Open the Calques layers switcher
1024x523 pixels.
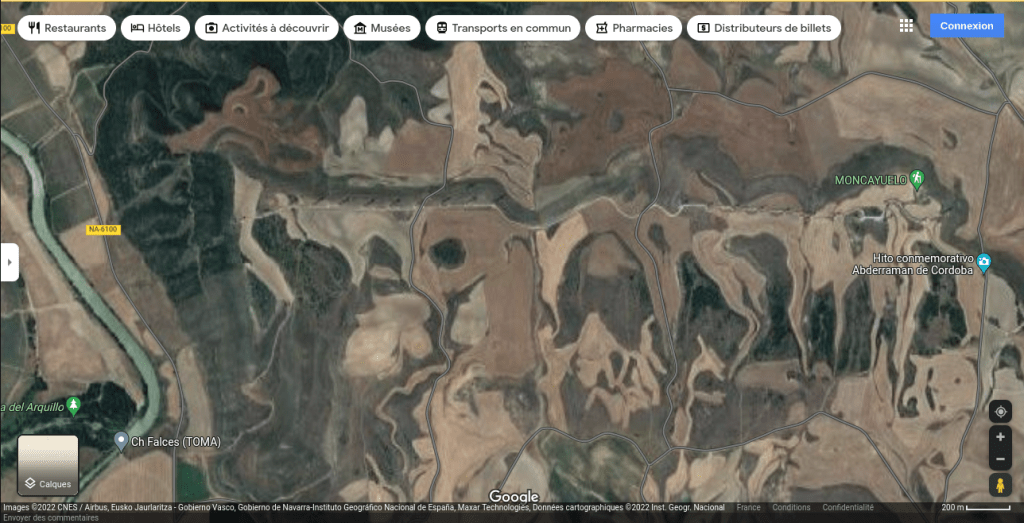tap(48, 465)
